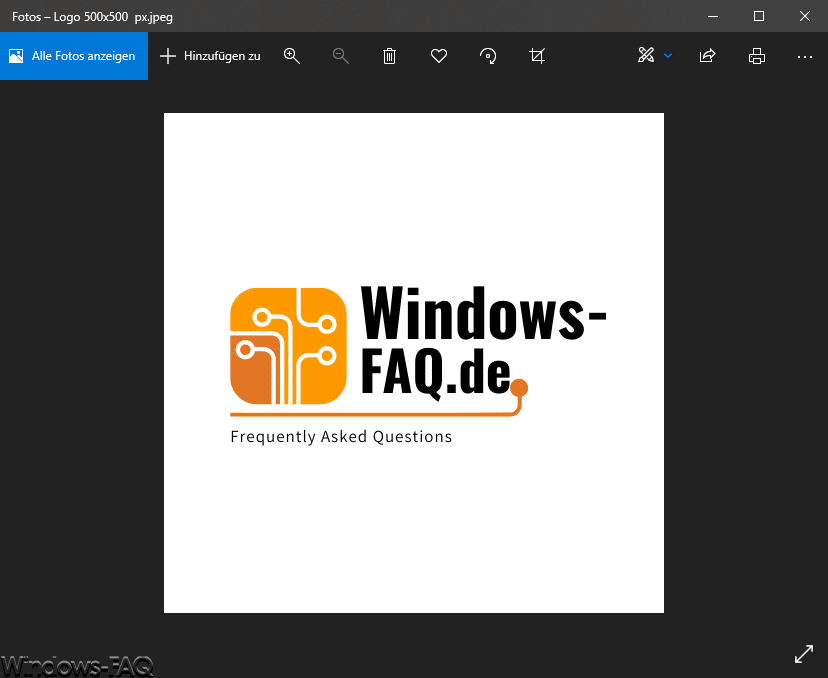Open the Hinzufügen zu option
The width and height of the screenshot is (828, 678).
[210, 56]
